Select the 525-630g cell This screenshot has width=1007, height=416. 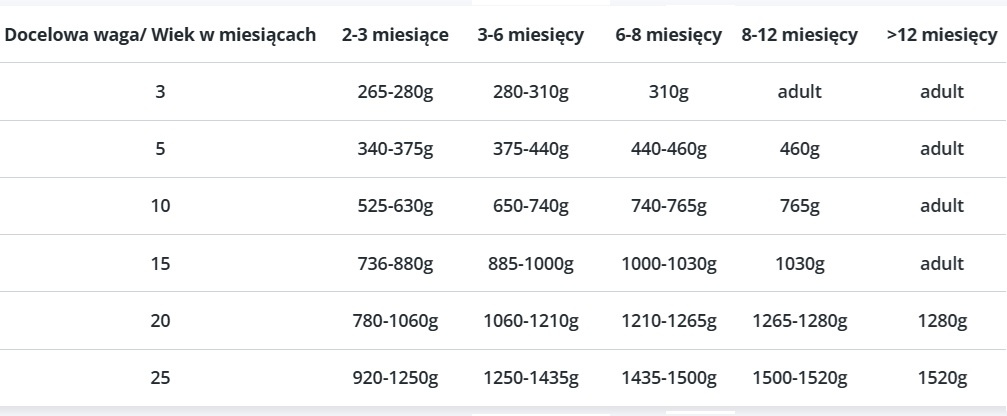coord(395,207)
